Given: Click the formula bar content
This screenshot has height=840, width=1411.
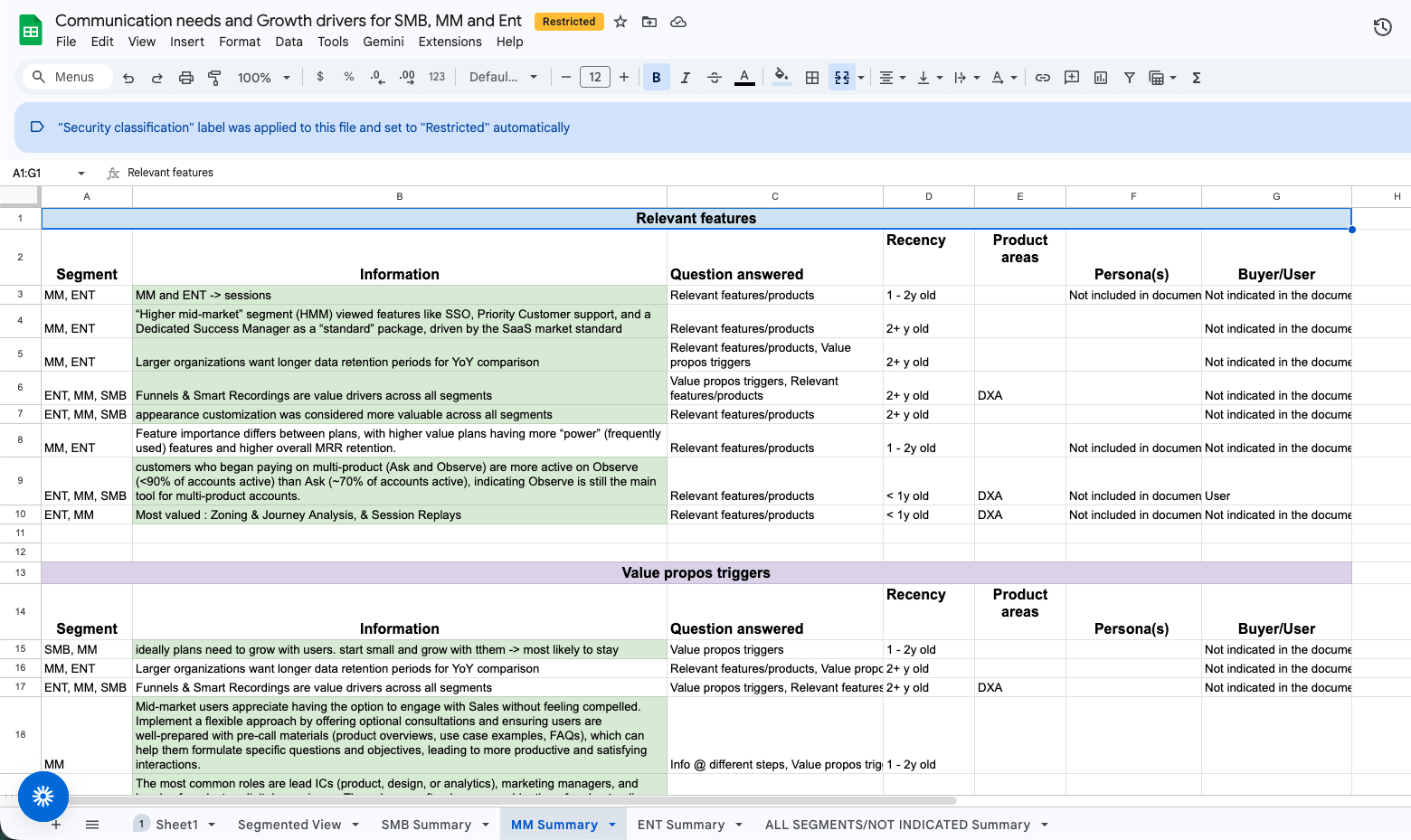Looking at the screenshot, I should (x=170, y=173).
